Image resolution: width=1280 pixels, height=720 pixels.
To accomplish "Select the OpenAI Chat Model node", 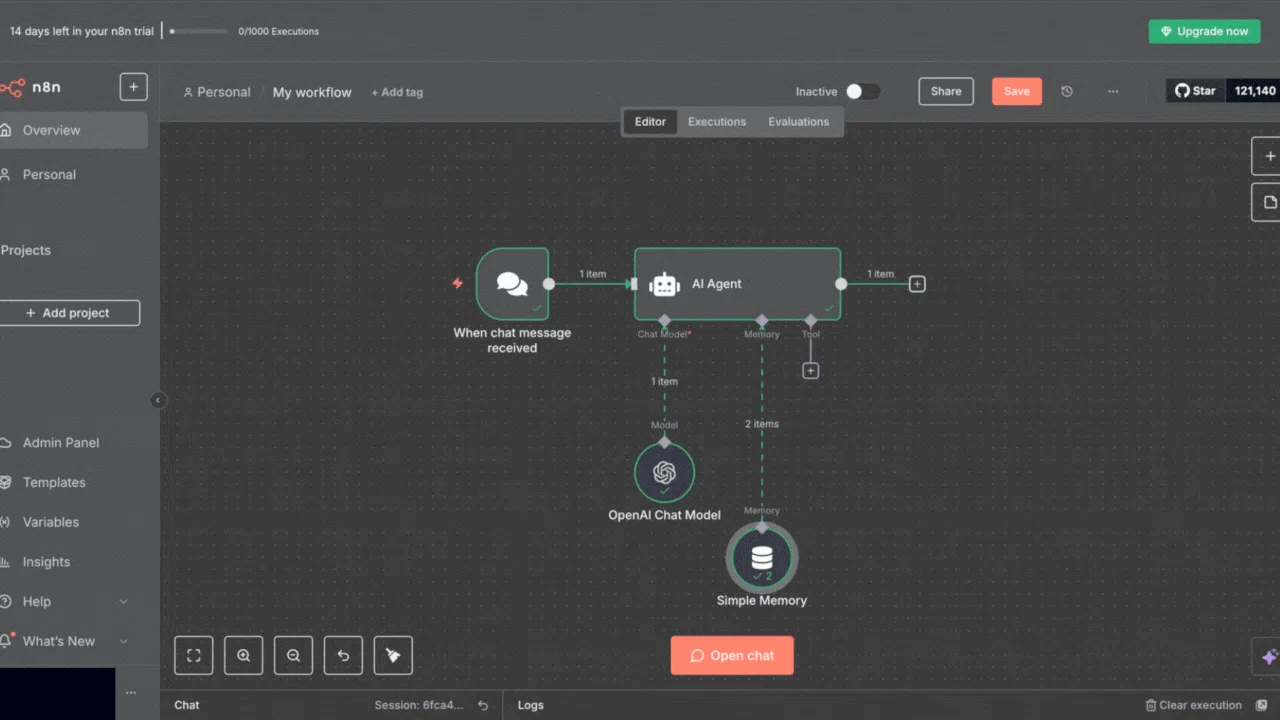I will click(x=664, y=472).
